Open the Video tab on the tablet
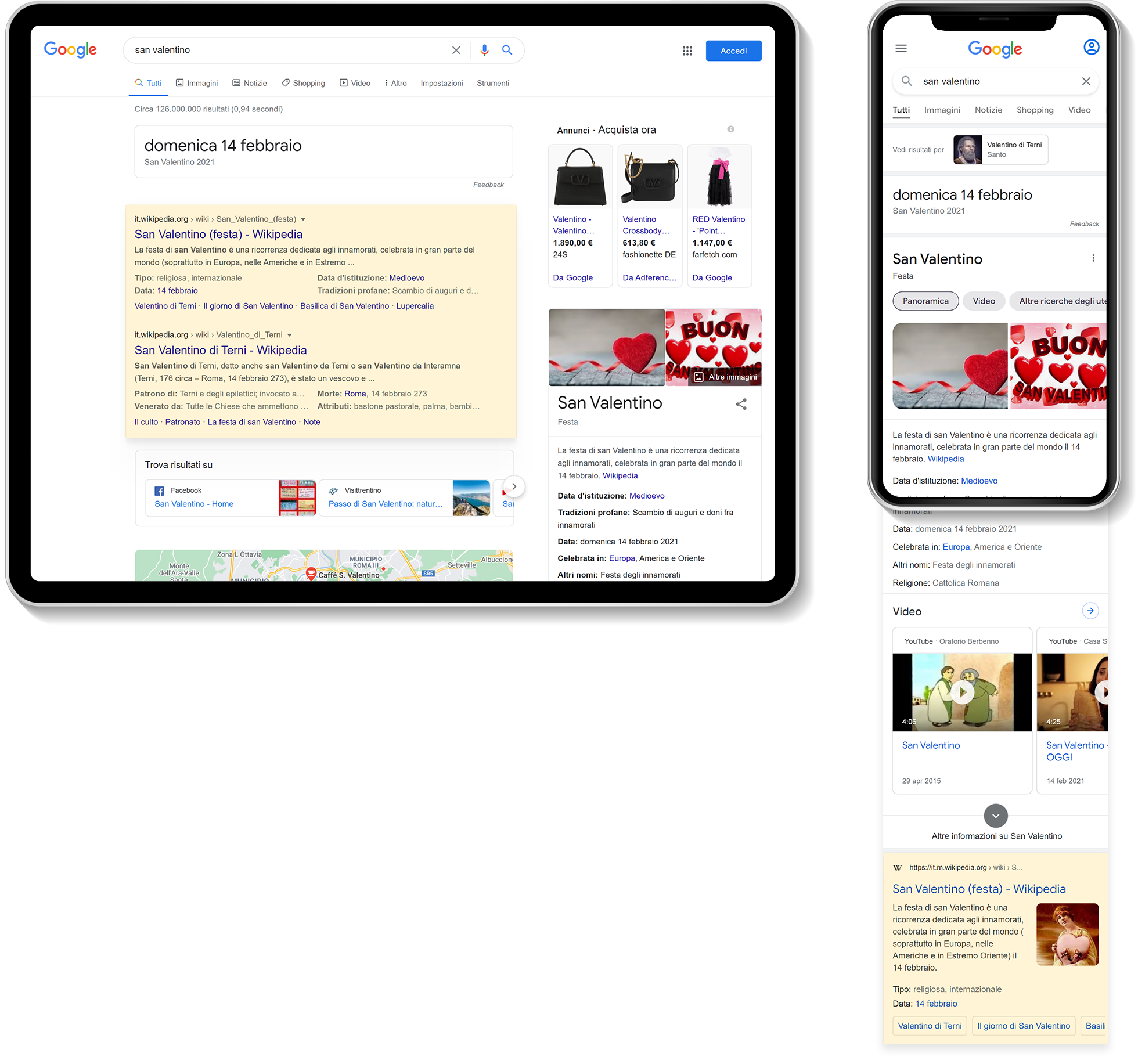The height and width of the screenshot is (1064, 1138). pyautogui.click(x=355, y=83)
